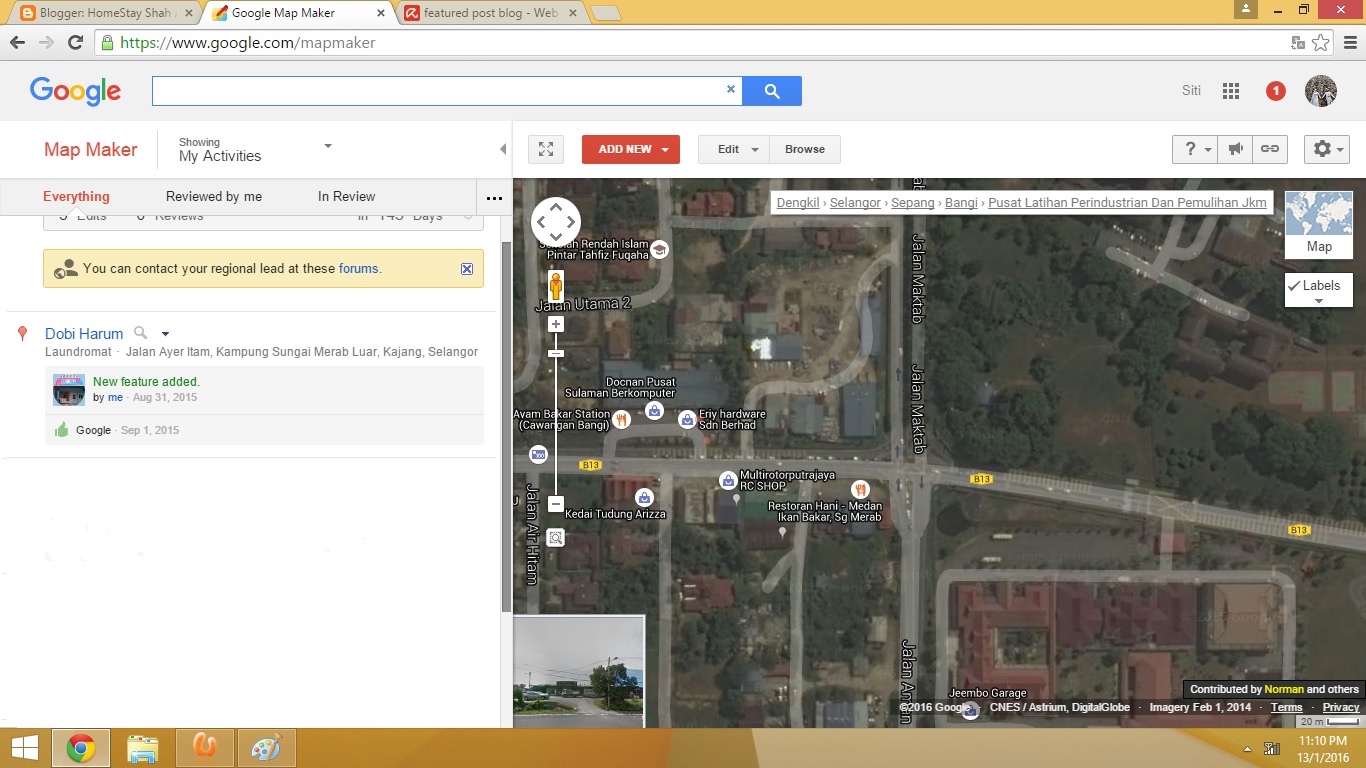Click the camera icon below the zoom slider
Viewport: 1366px width, 768px height.
(x=556, y=538)
